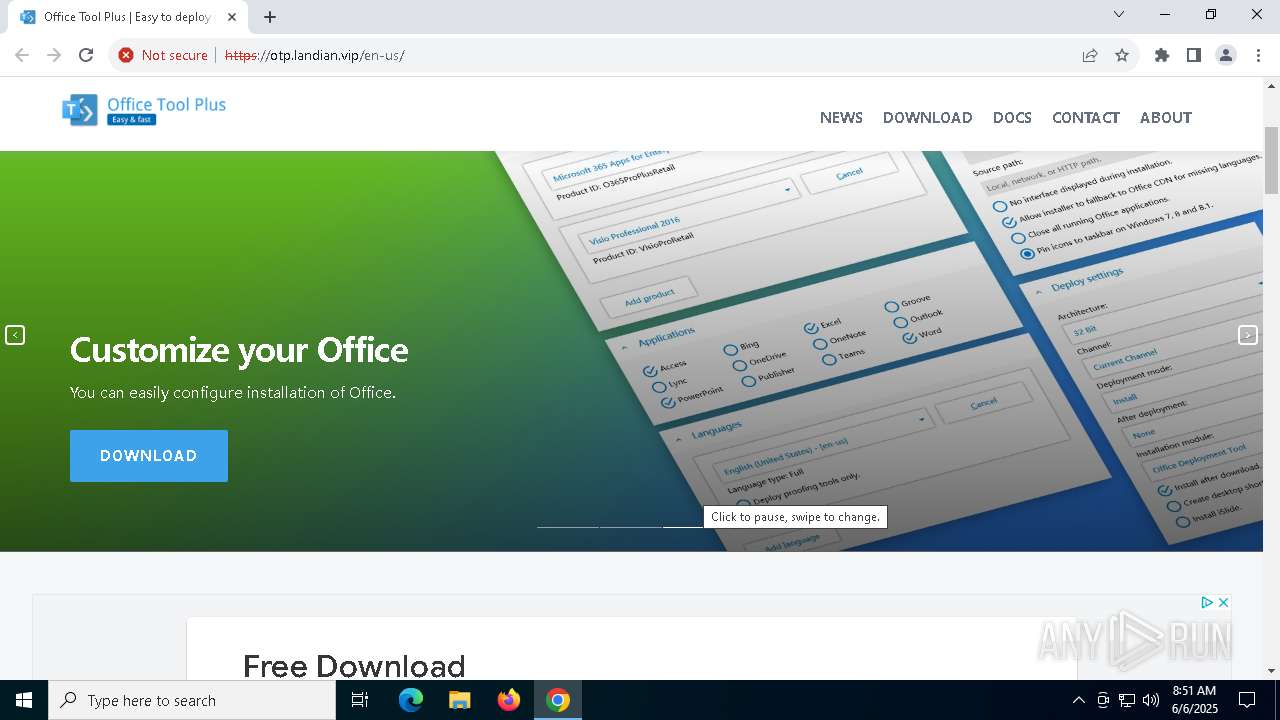Expand the tab search chevron
The image size is (1280, 720).
tap(1119, 14)
